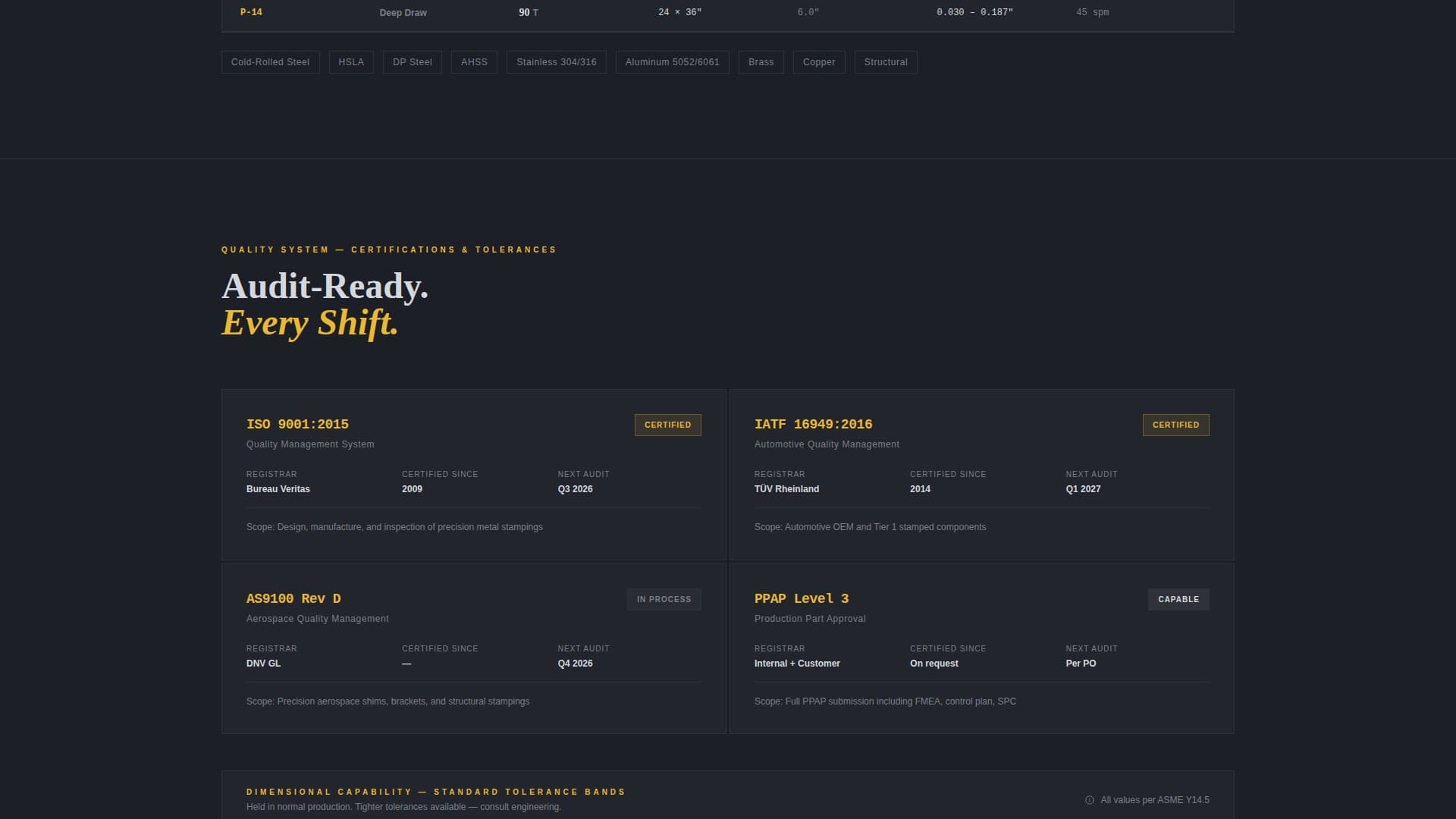
Task: Click the PPAP Level 3 heading
Action: click(802, 598)
